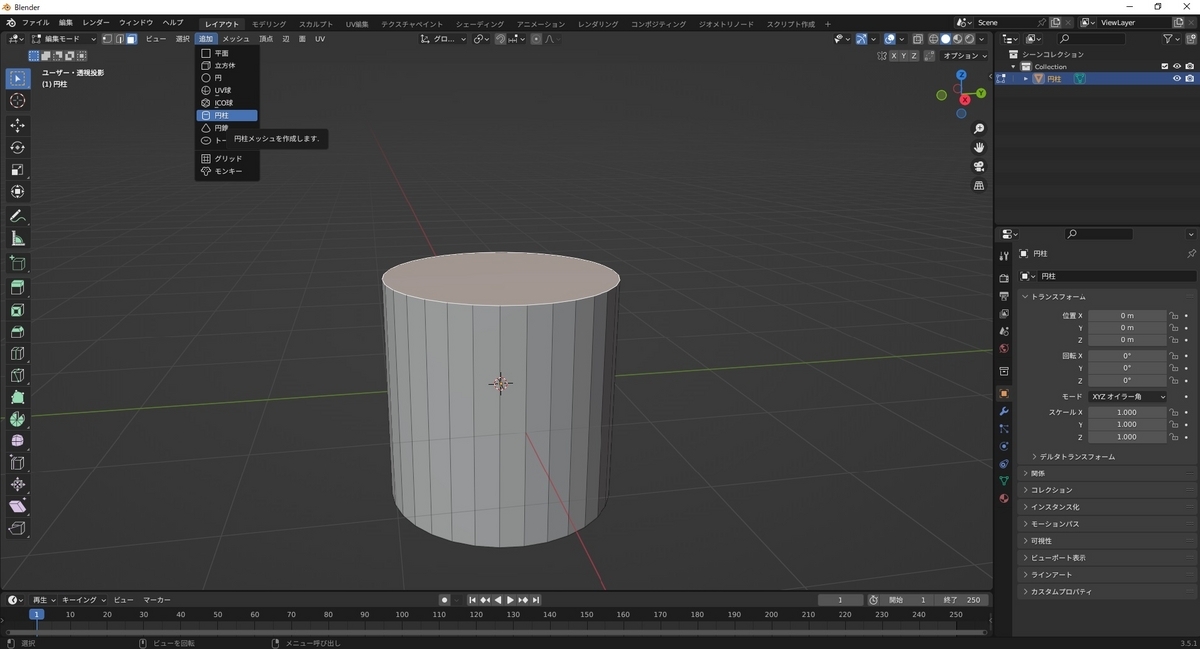This screenshot has width=1200, height=649.
Task: Switch to wireframe viewport shading
Action: tap(932, 39)
